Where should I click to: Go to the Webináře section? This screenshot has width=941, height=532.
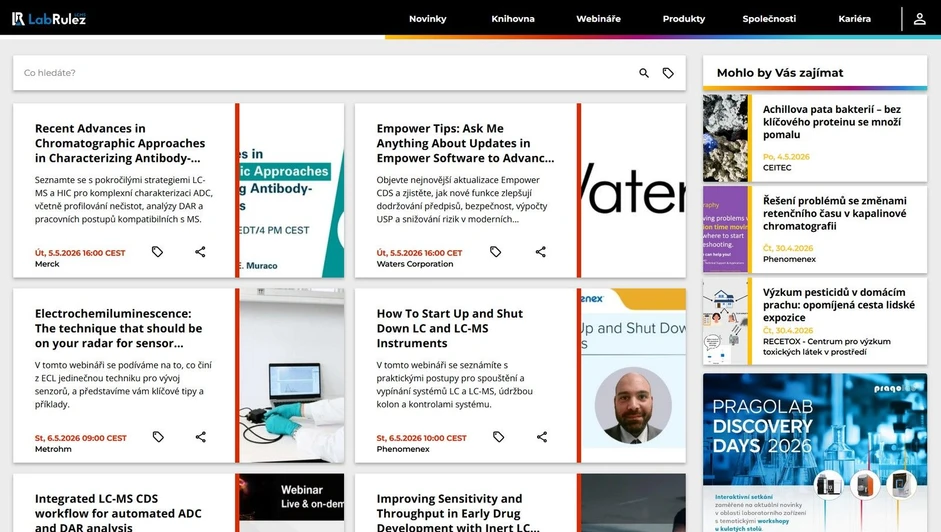point(599,19)
